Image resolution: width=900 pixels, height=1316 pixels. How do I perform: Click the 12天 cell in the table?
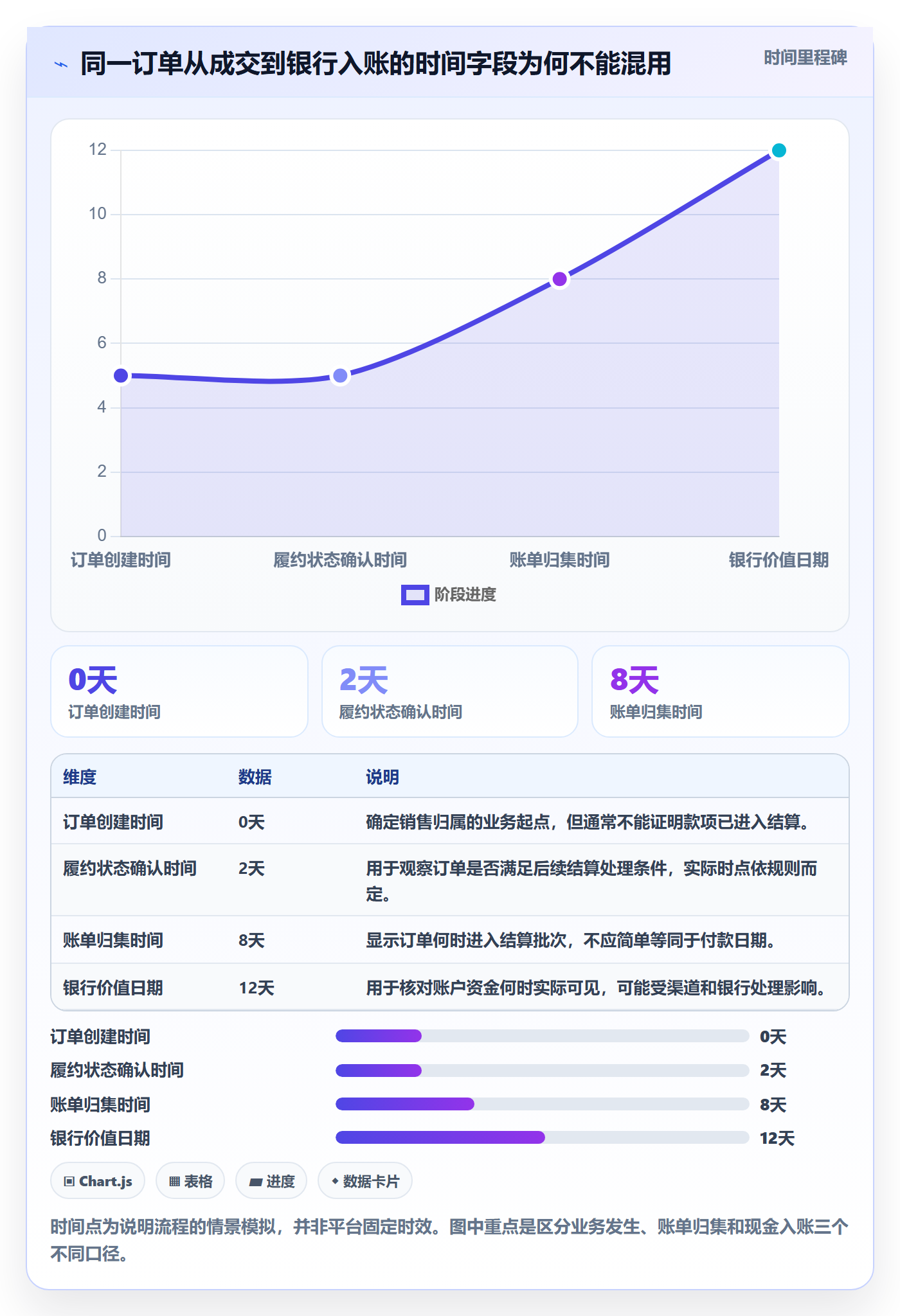tap(256, 988)
